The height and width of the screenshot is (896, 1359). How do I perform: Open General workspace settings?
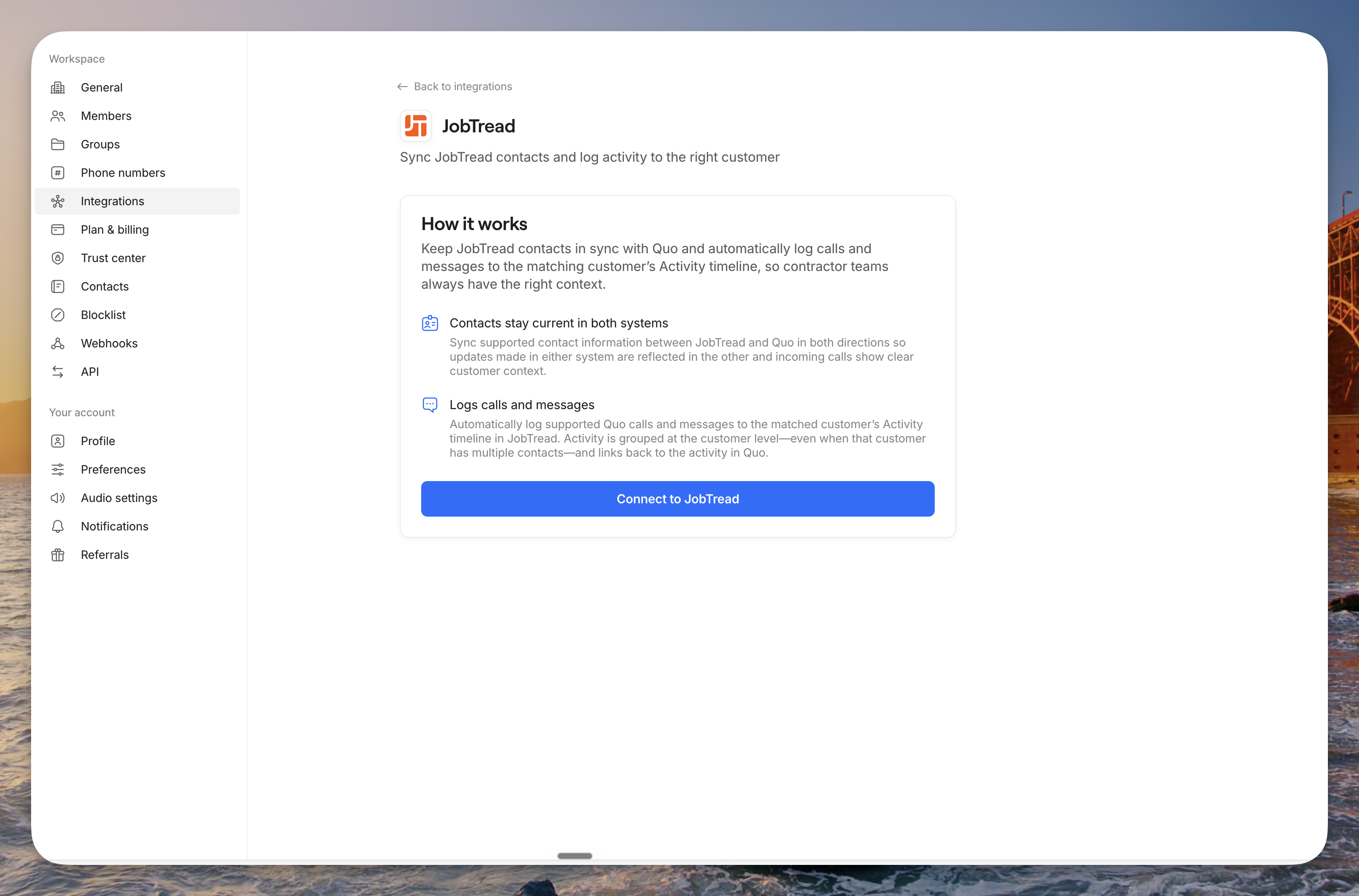137,88
